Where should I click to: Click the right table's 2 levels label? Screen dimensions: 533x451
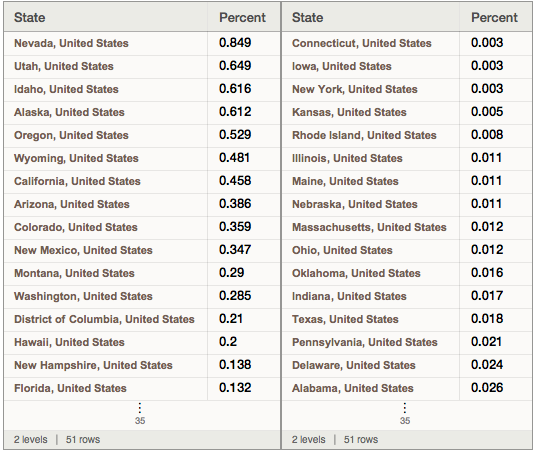point(308,439)
